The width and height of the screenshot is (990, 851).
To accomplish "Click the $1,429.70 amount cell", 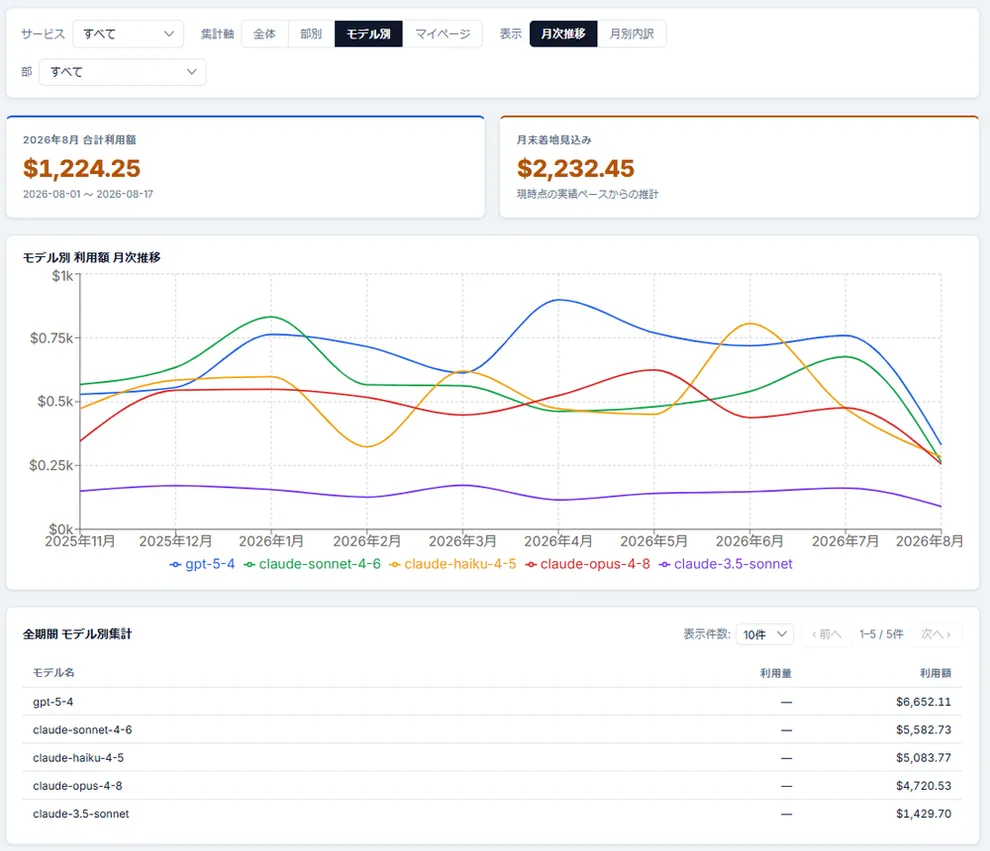I will click(x=923, y=814).
